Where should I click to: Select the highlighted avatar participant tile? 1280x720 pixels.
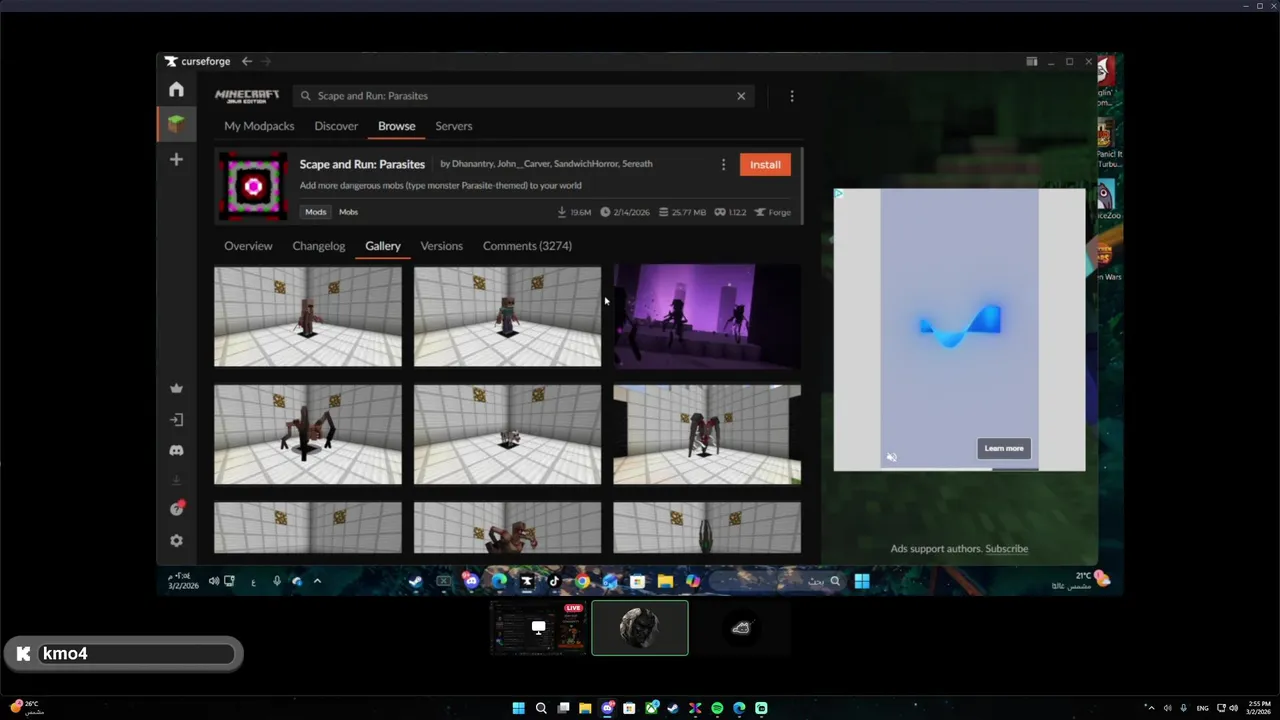click(x=640, y=628)
